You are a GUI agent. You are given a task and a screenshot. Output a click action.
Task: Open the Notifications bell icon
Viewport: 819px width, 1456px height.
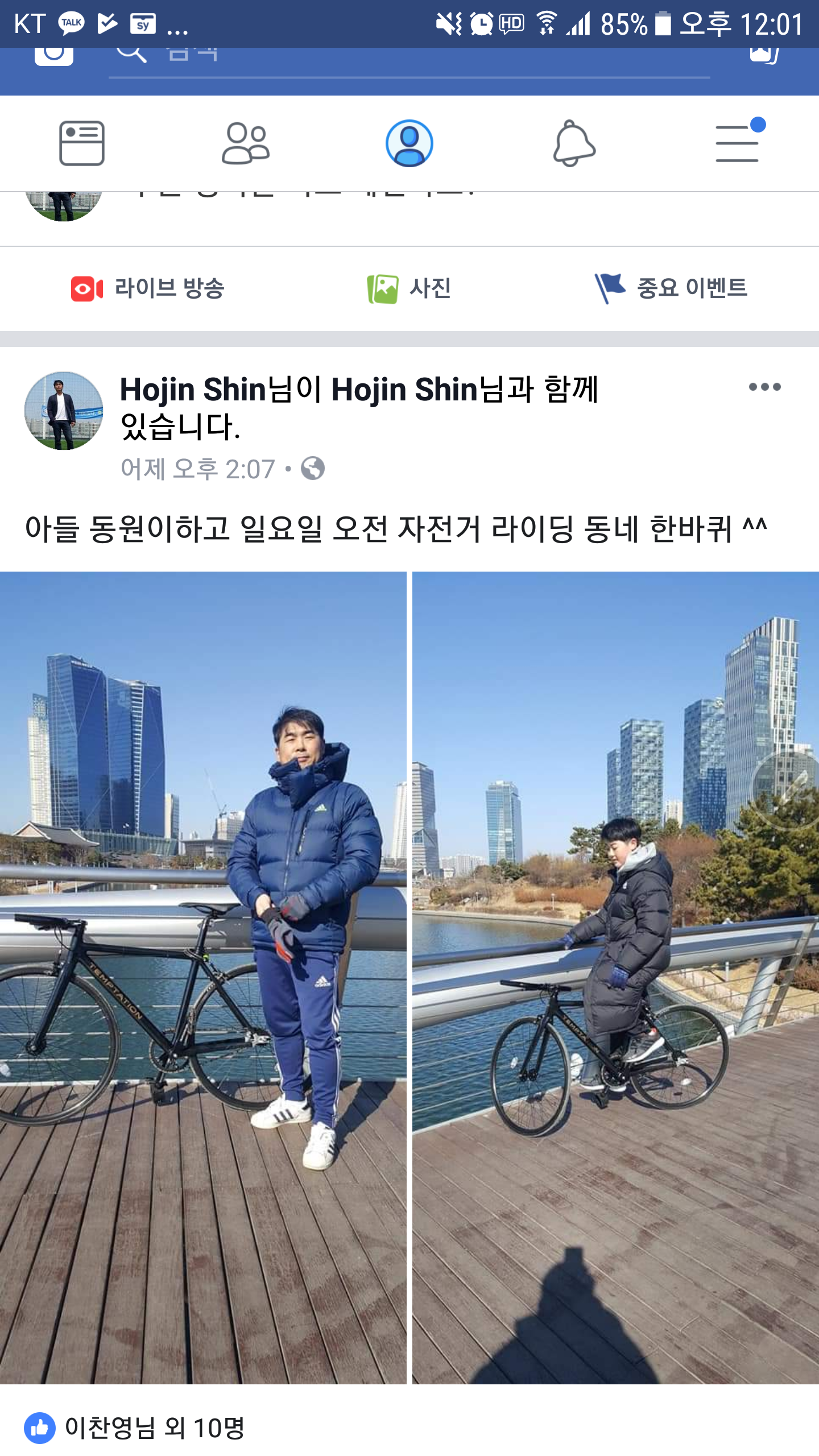(x=574, y=143)
